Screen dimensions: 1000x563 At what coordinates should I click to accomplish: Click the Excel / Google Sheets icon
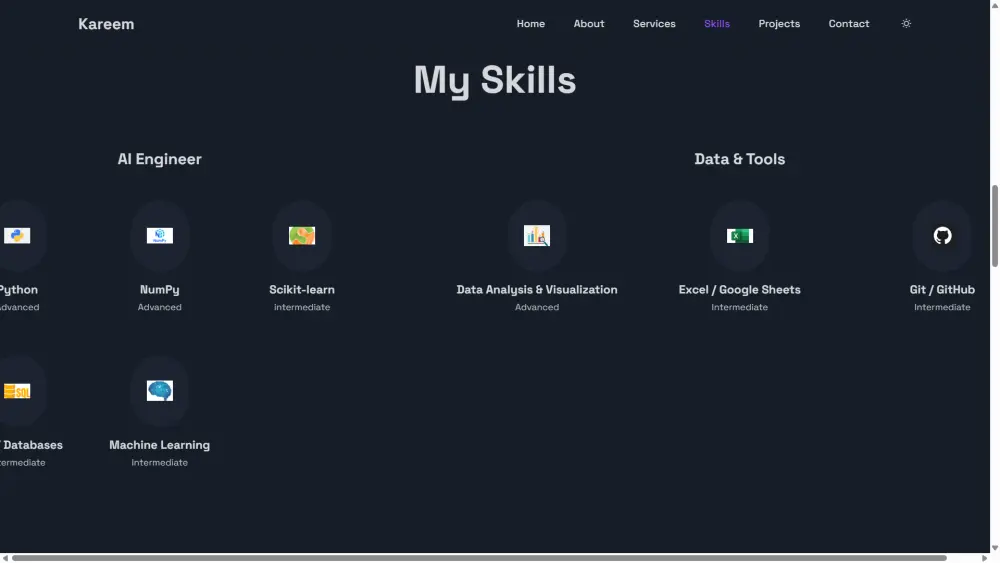point(740,236)
